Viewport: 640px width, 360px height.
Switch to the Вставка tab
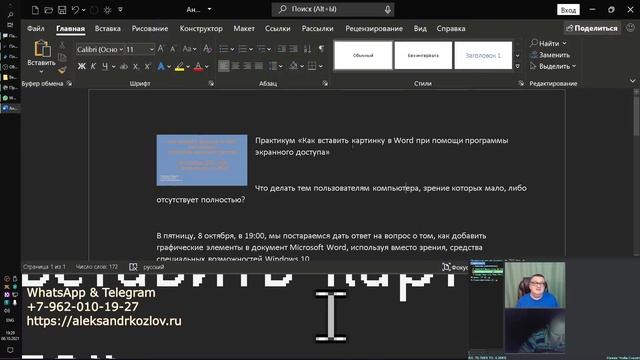coord(107,29)
